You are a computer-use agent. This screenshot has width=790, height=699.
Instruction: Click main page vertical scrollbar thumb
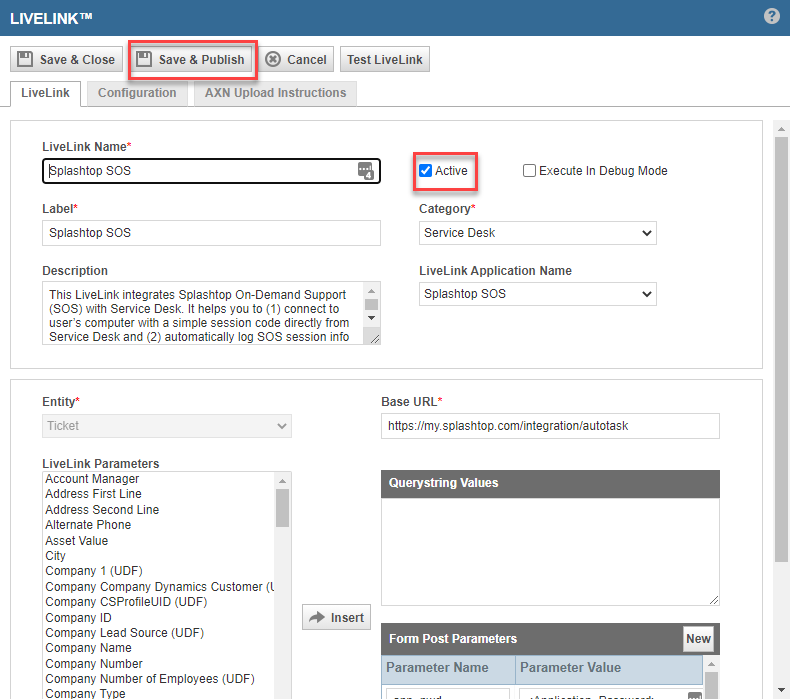coord(781,349)
